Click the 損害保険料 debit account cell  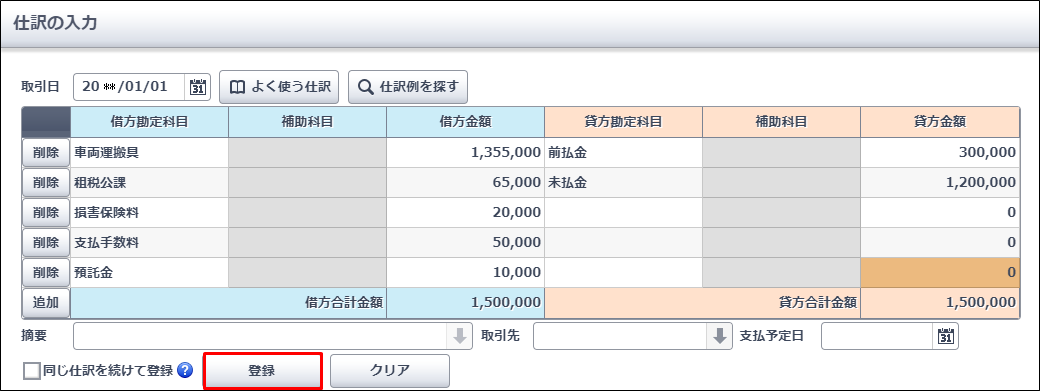(x=149, y=213)
